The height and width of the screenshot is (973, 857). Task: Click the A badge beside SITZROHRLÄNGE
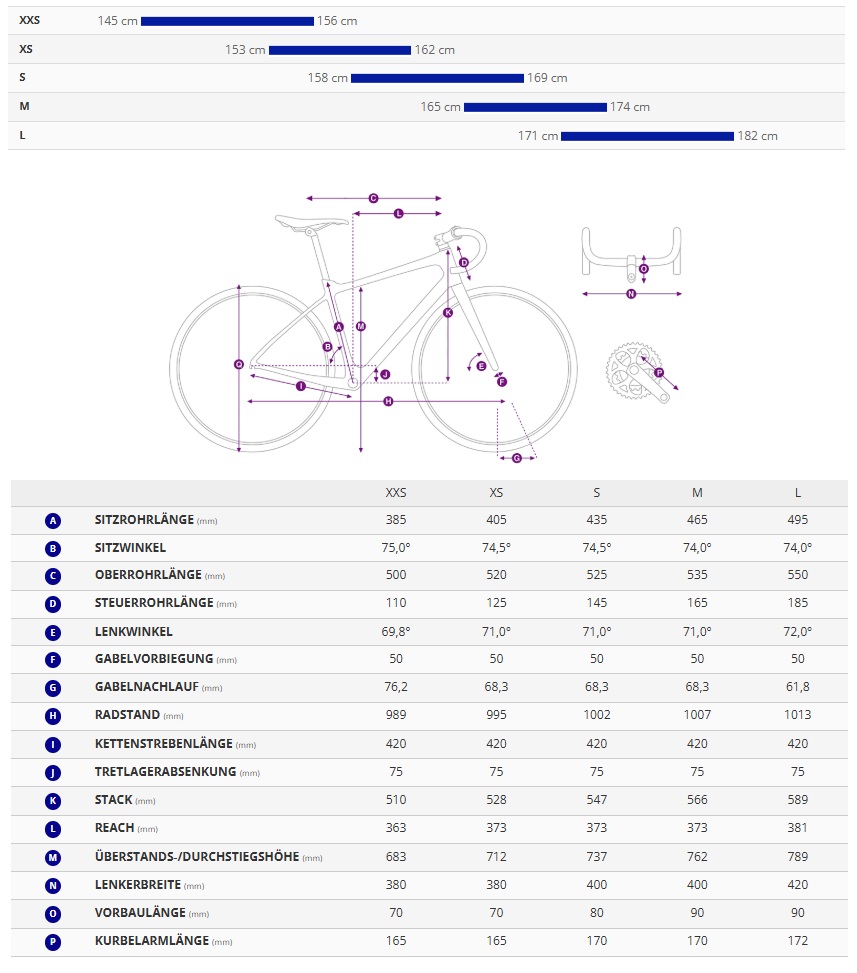coord(53,520)
